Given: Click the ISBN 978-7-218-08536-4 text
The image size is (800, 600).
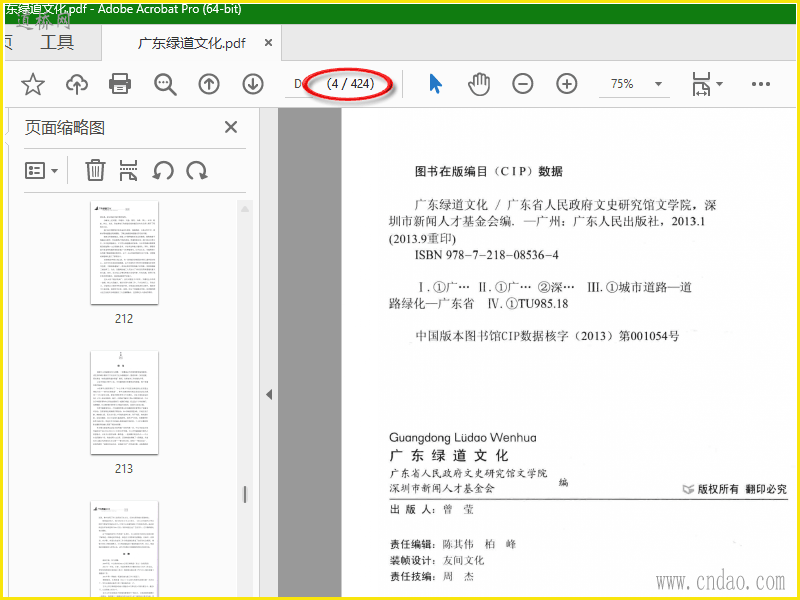Looking at the screenshot, I should (486, 255).
